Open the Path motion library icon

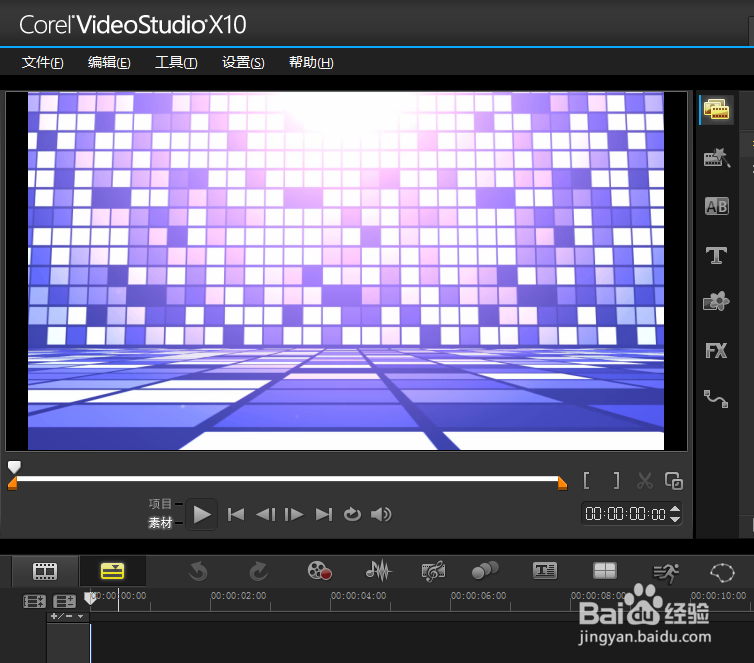pyautogui.click(x=716, y=399)
